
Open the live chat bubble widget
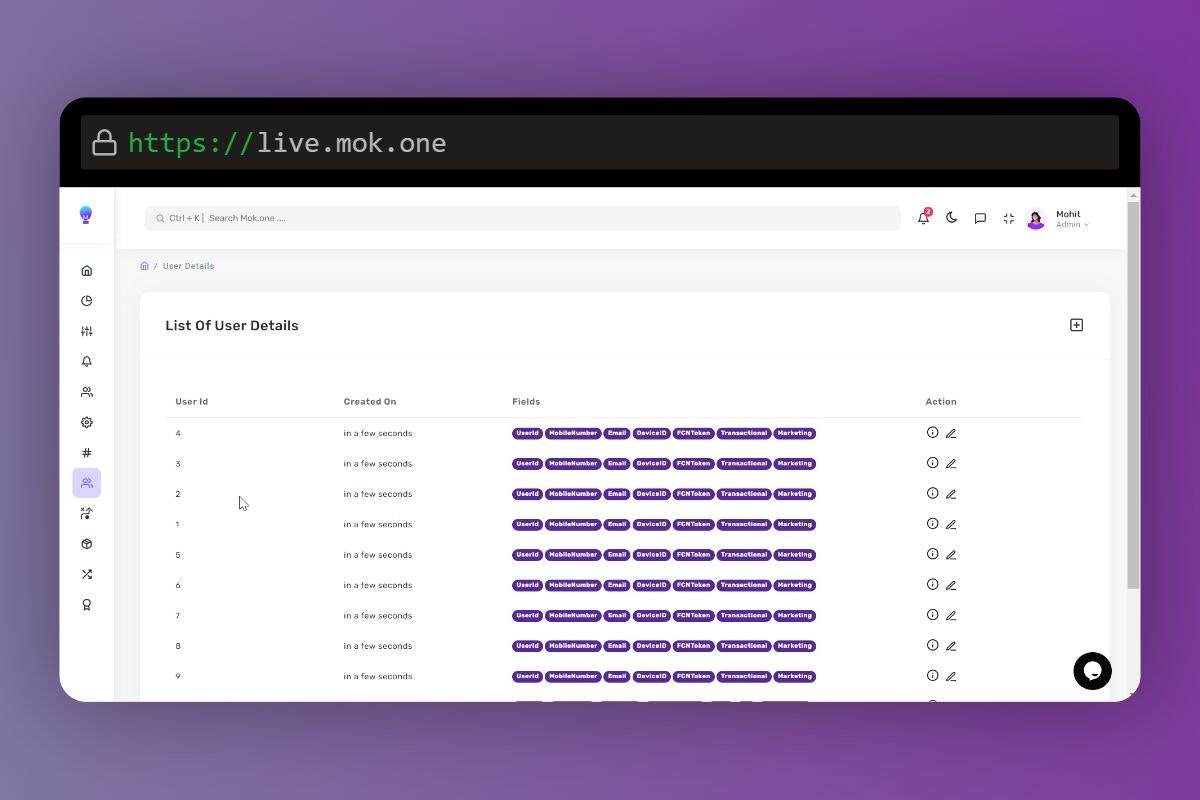click(x=1092, y=671)
